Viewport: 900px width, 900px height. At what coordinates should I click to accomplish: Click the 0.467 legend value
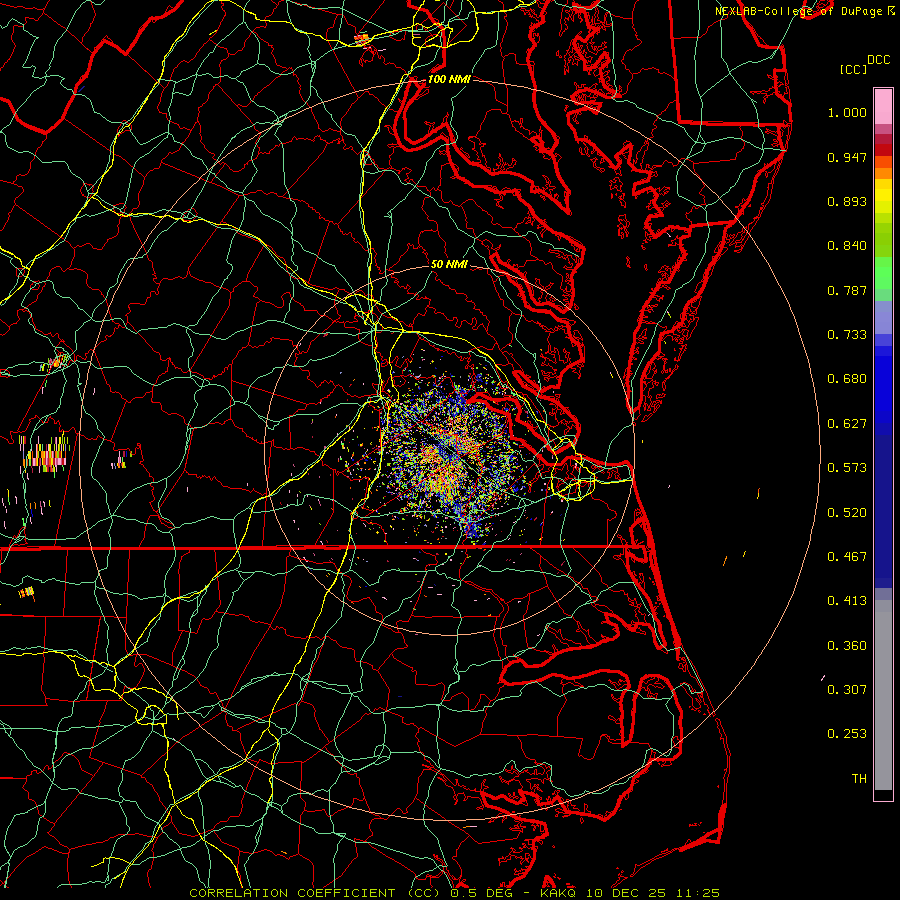[847, 557]
